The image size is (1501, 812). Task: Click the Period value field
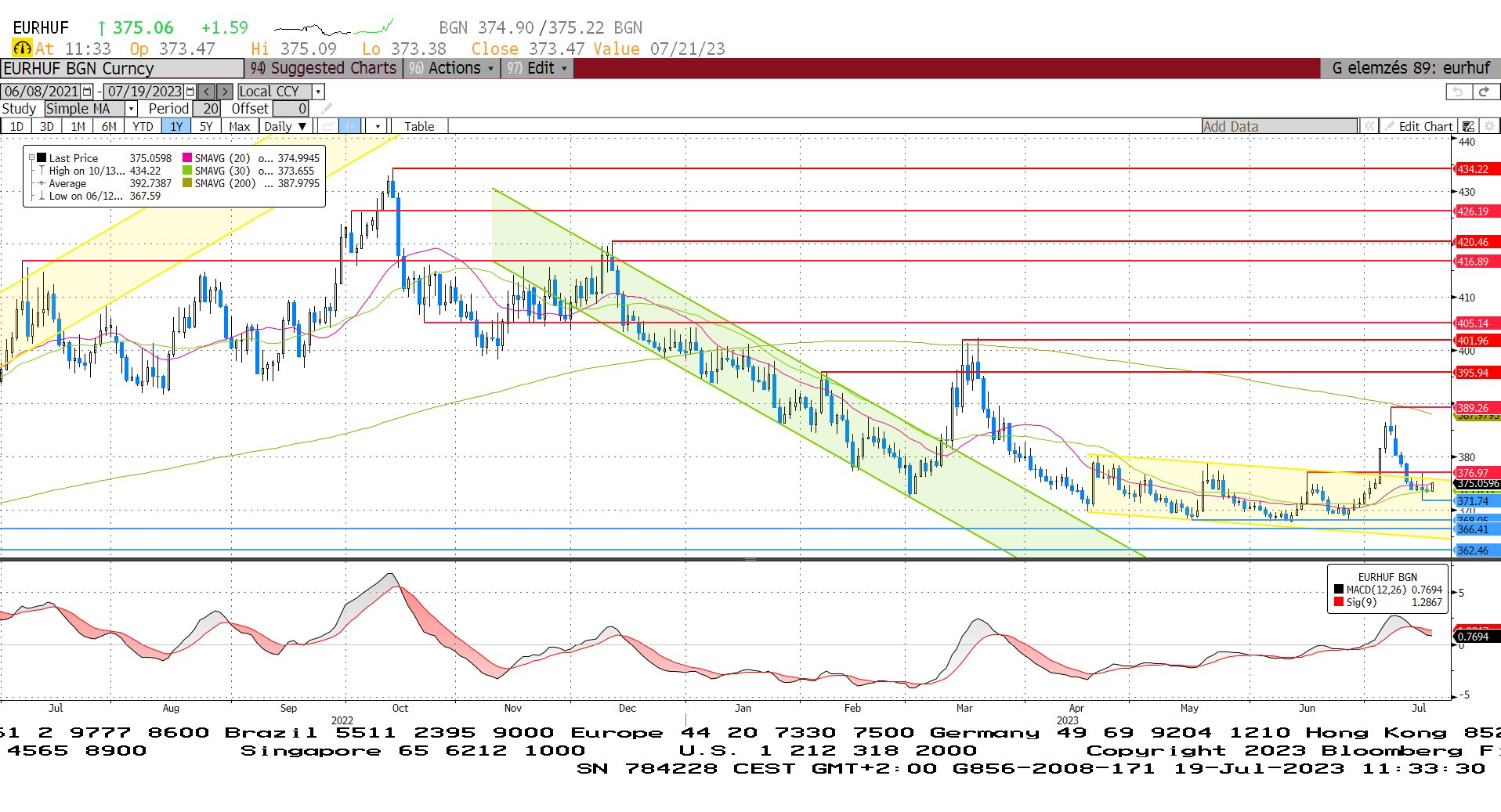coord(207,109)
